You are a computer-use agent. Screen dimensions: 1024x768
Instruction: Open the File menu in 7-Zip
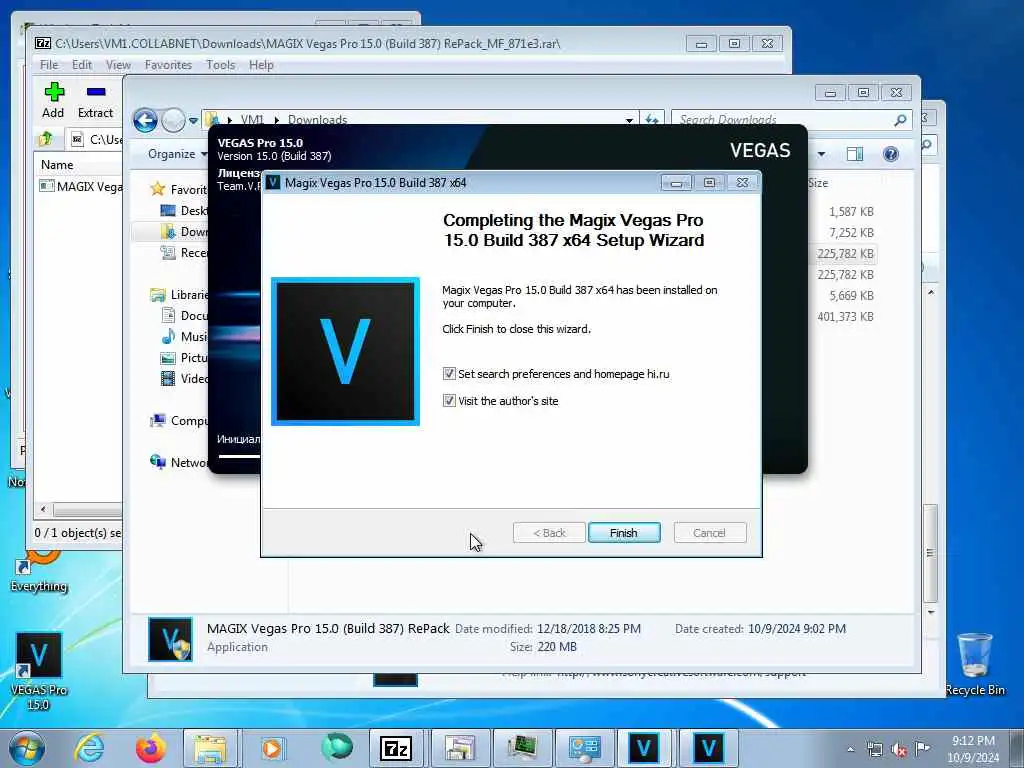tap(49, 65)
